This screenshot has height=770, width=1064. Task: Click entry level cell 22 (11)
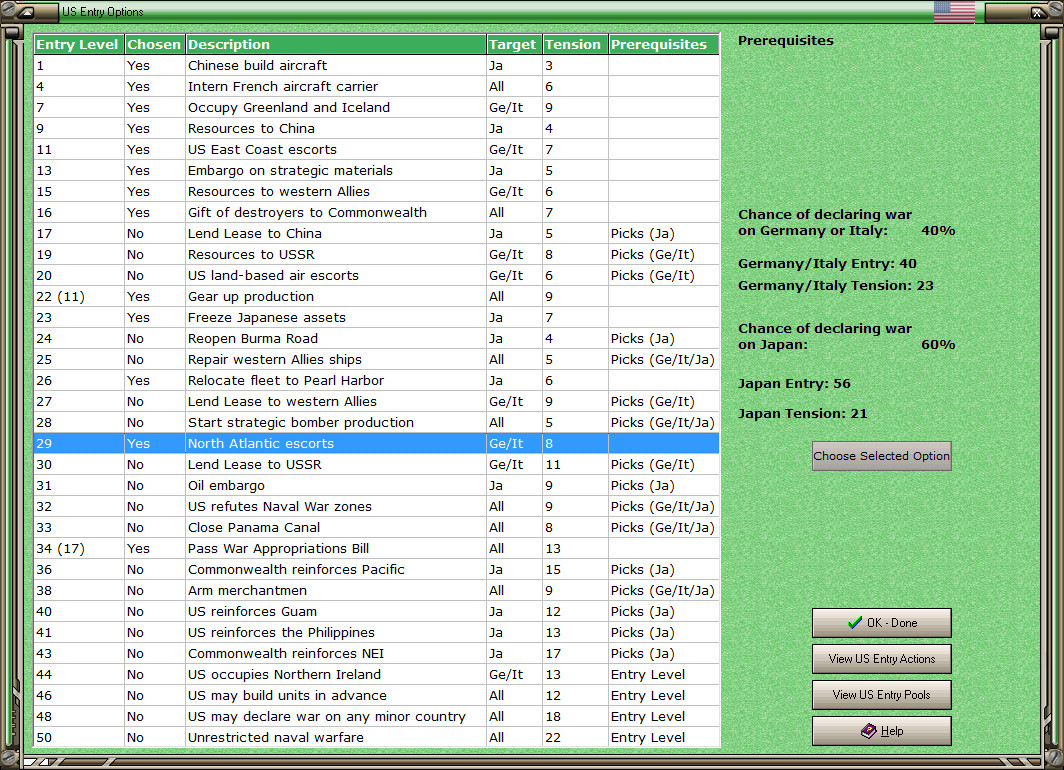coord(79,296)
